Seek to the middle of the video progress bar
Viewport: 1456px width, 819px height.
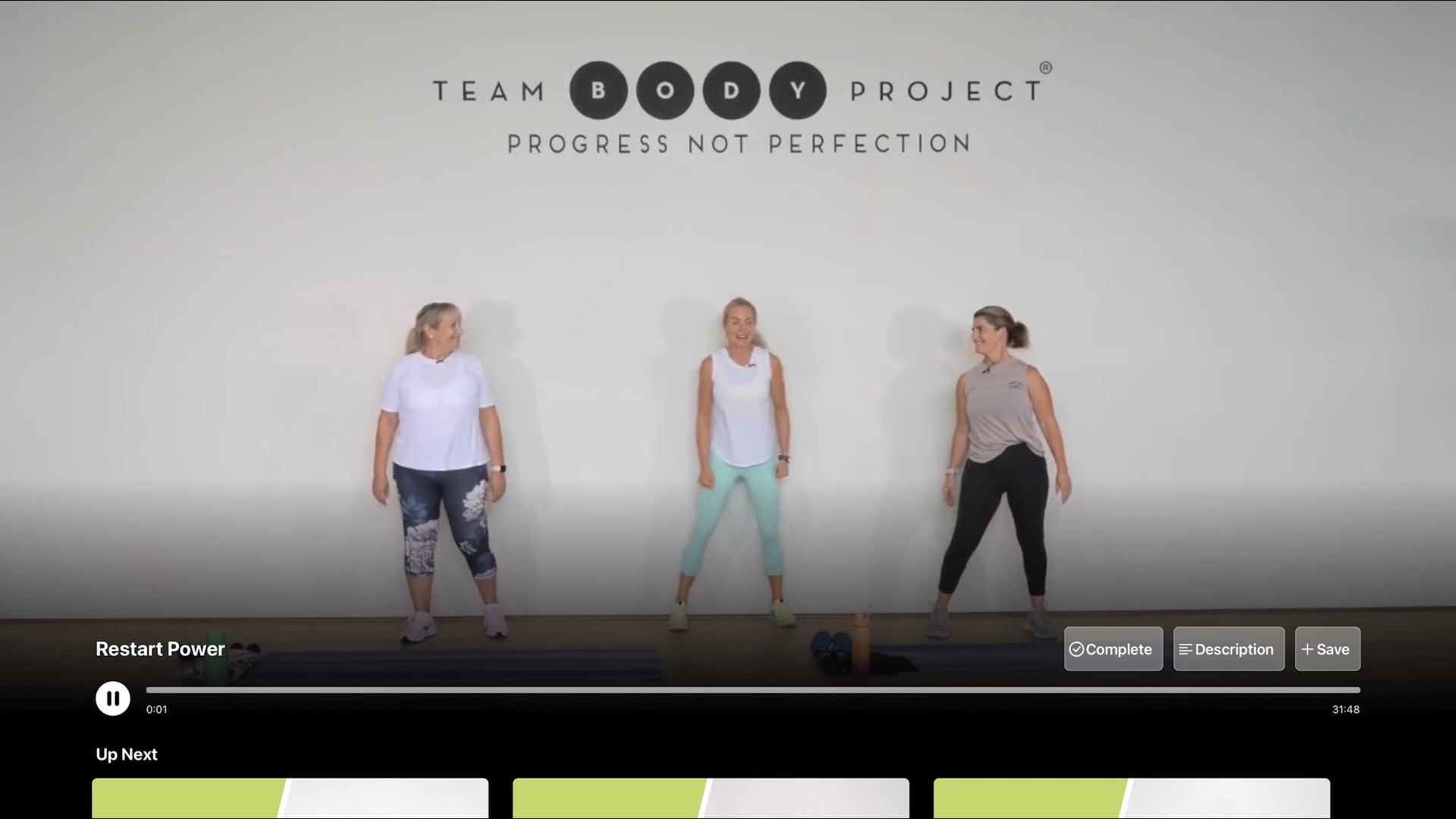coord(753,690)
